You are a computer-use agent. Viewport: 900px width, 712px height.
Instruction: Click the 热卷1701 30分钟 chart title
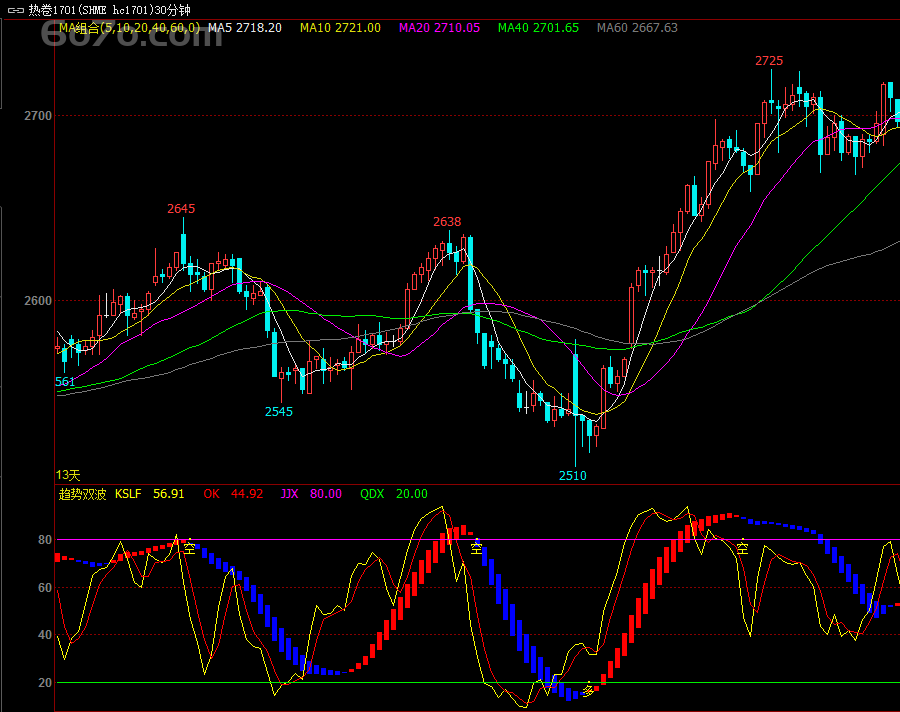point(109,10)
